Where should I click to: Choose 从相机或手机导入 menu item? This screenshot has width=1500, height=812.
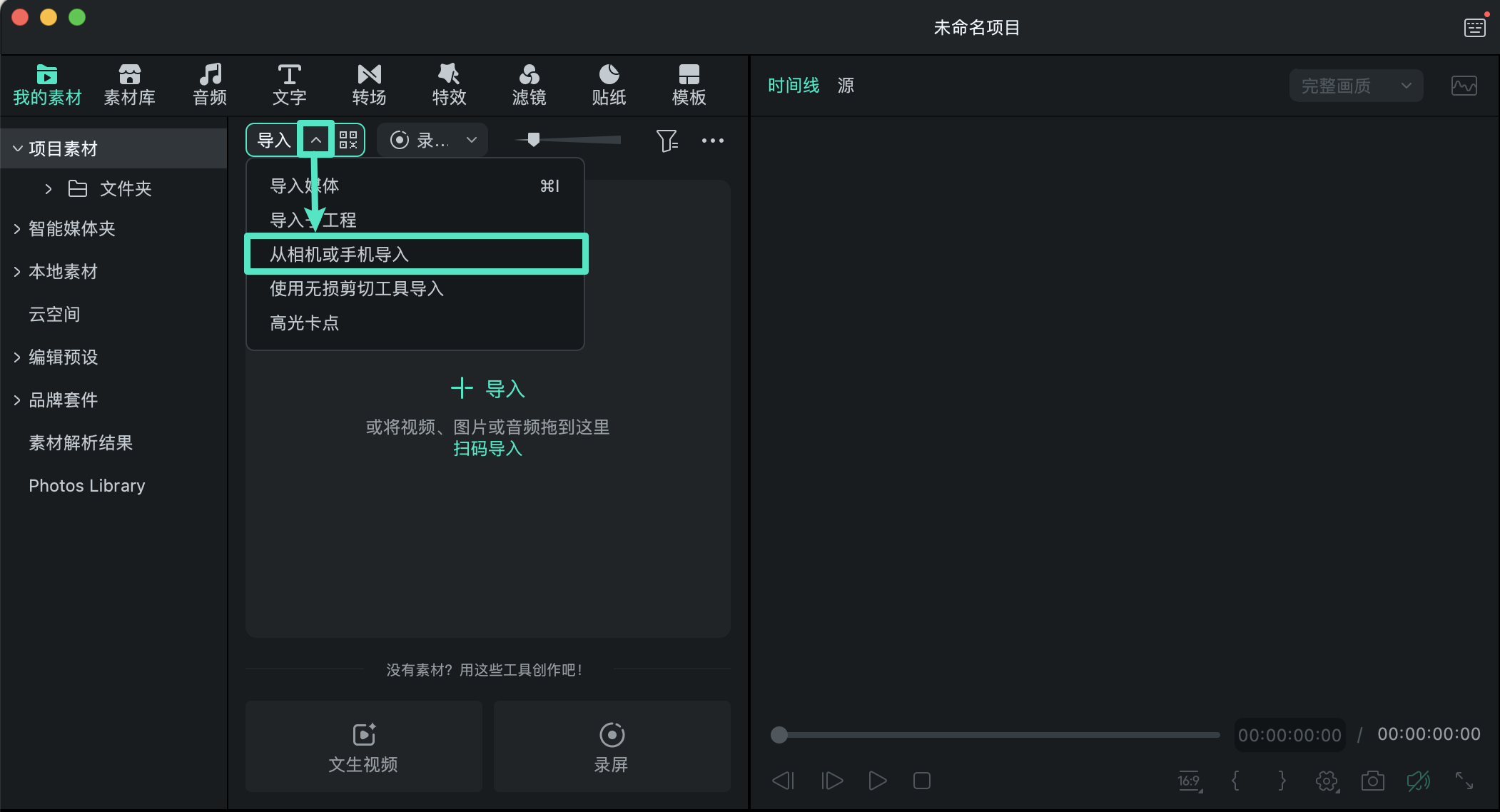[x=415, y=254]
